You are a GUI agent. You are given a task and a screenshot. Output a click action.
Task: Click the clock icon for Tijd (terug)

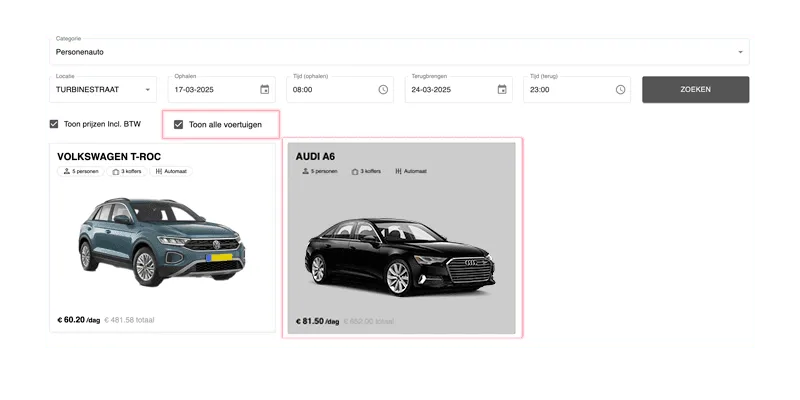click(x=620, y=89)
